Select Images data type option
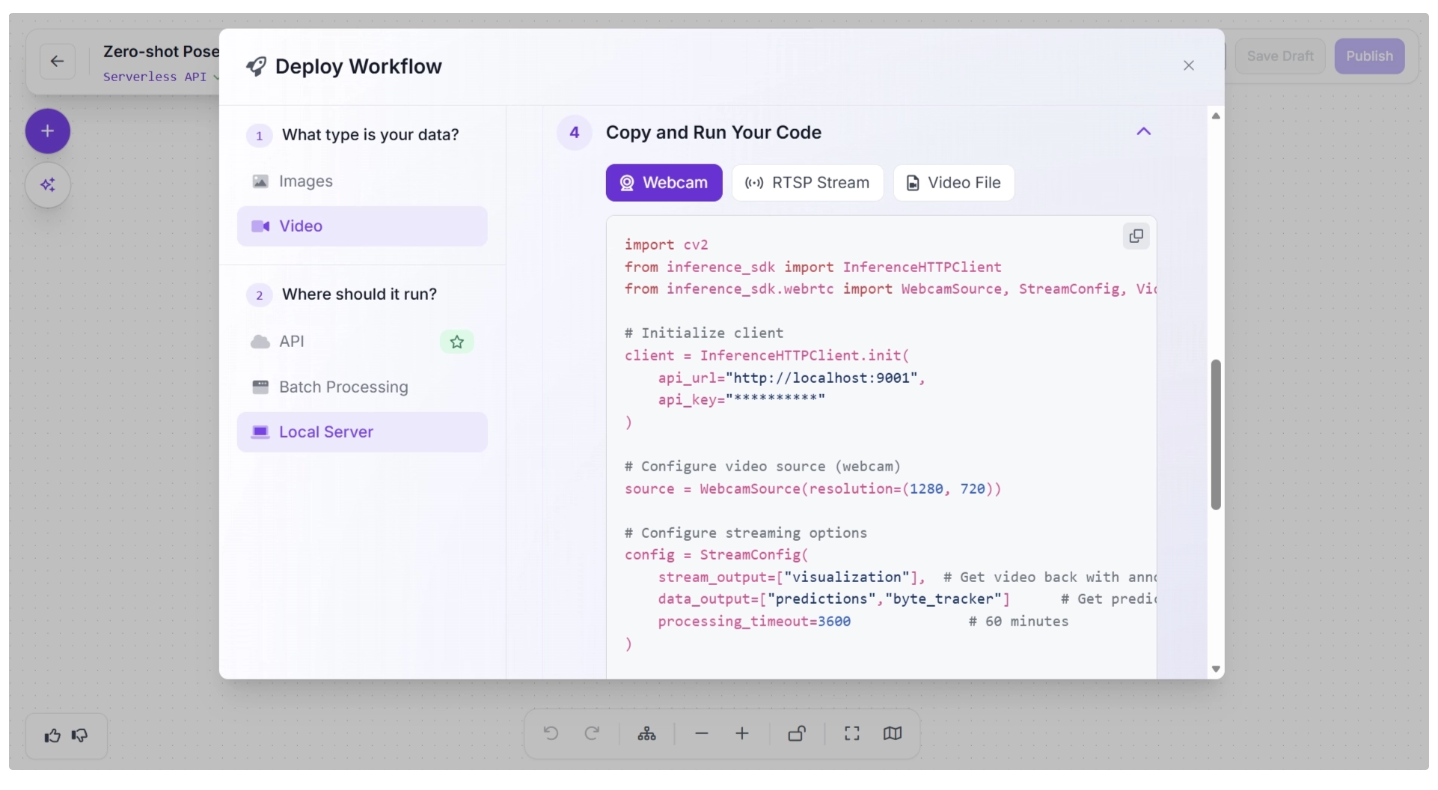1438x790 pixels. tap(305, 181)
